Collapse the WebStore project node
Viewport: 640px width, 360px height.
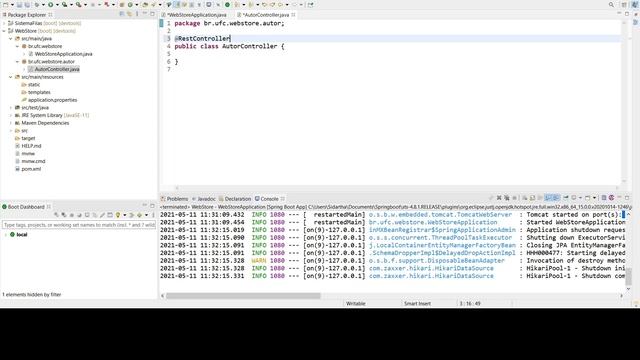click(x=4, y=31)
